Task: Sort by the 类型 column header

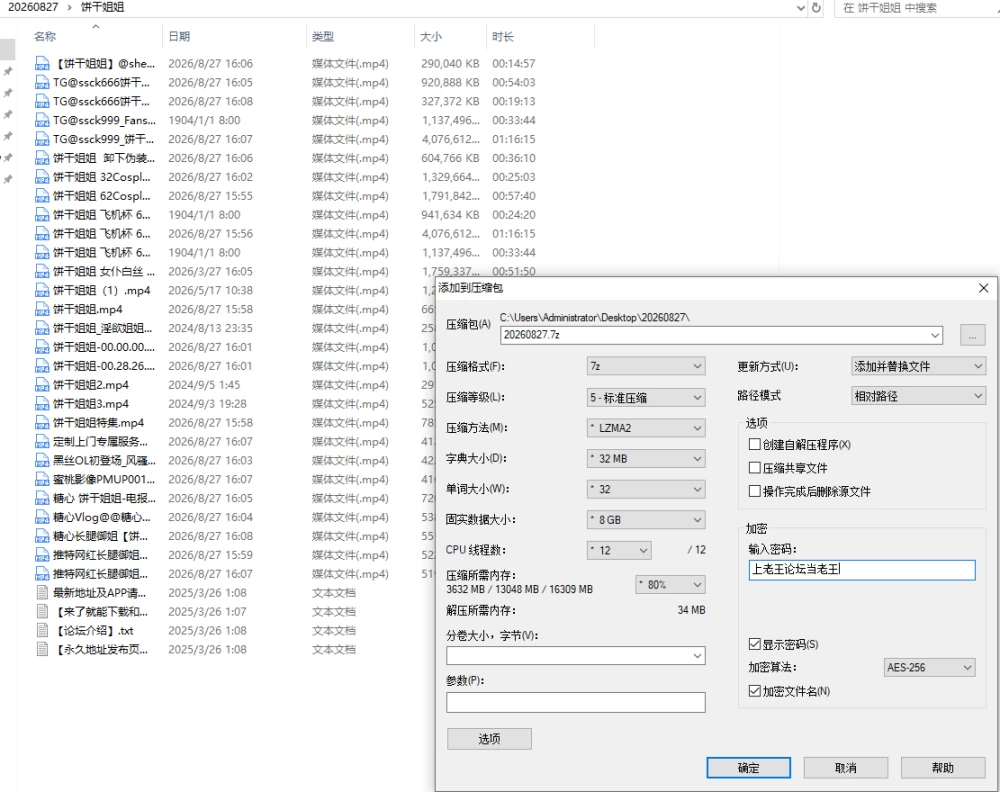Action: click(323, 37)
